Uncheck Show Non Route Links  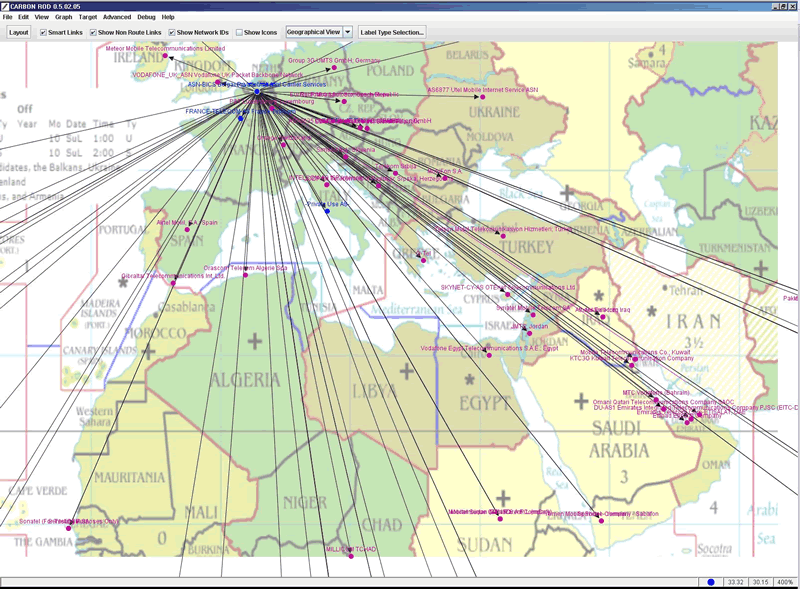(93, 32)
